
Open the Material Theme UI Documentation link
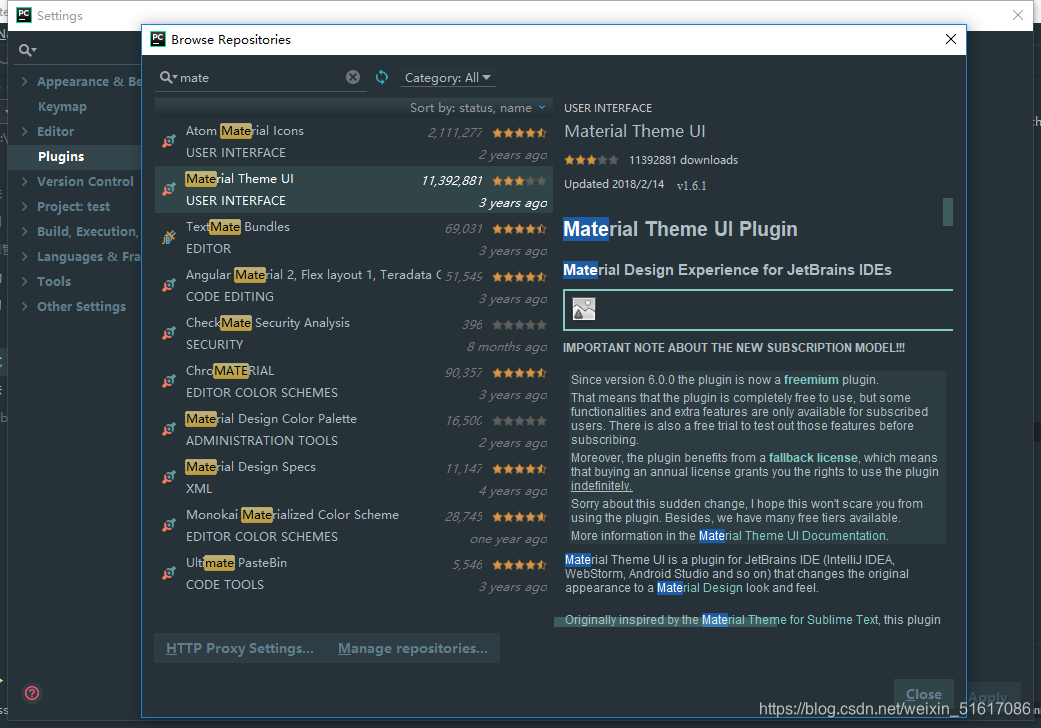[793, 536]
